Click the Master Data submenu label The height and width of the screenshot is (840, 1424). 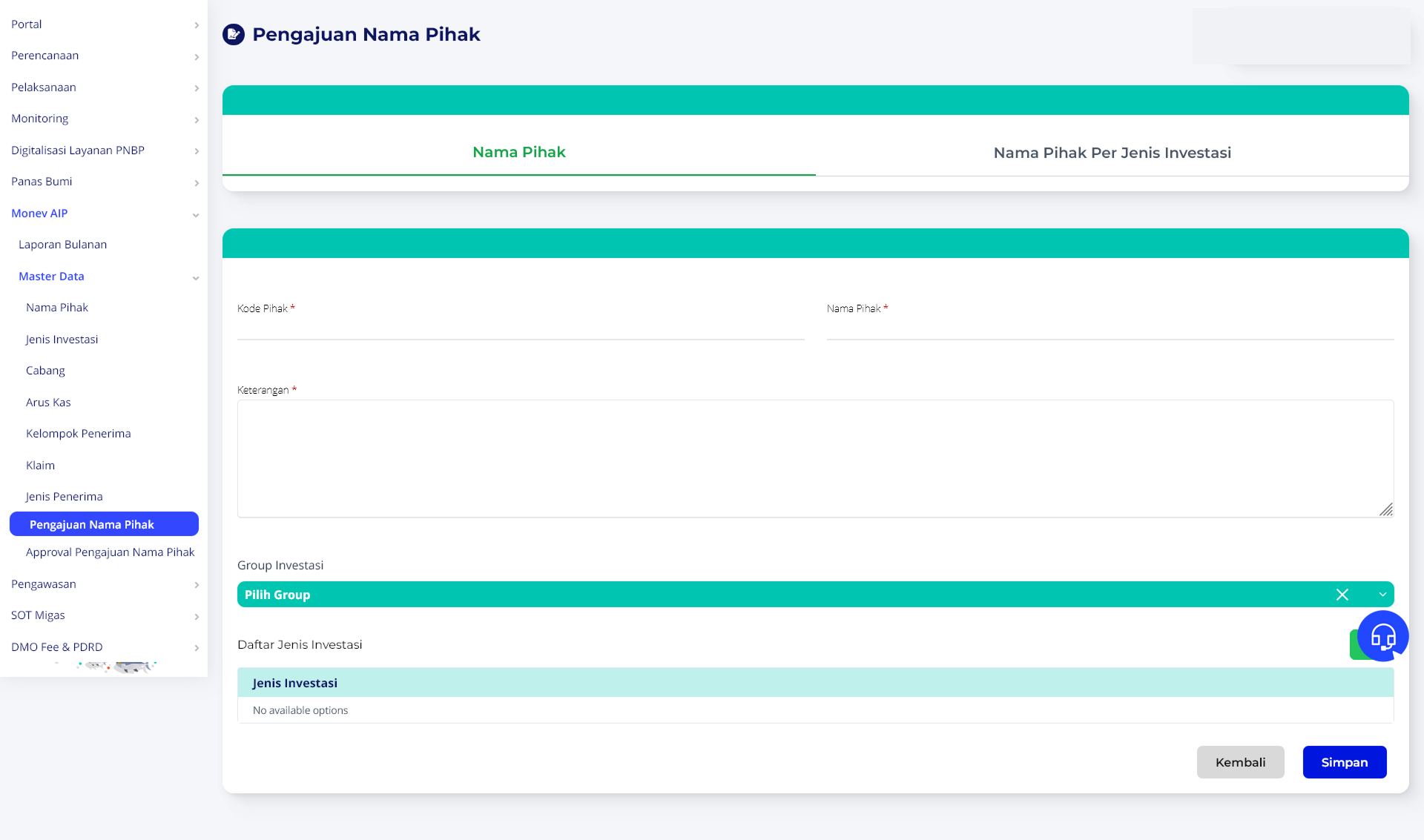pyautogui.click(x=51, y=277)
